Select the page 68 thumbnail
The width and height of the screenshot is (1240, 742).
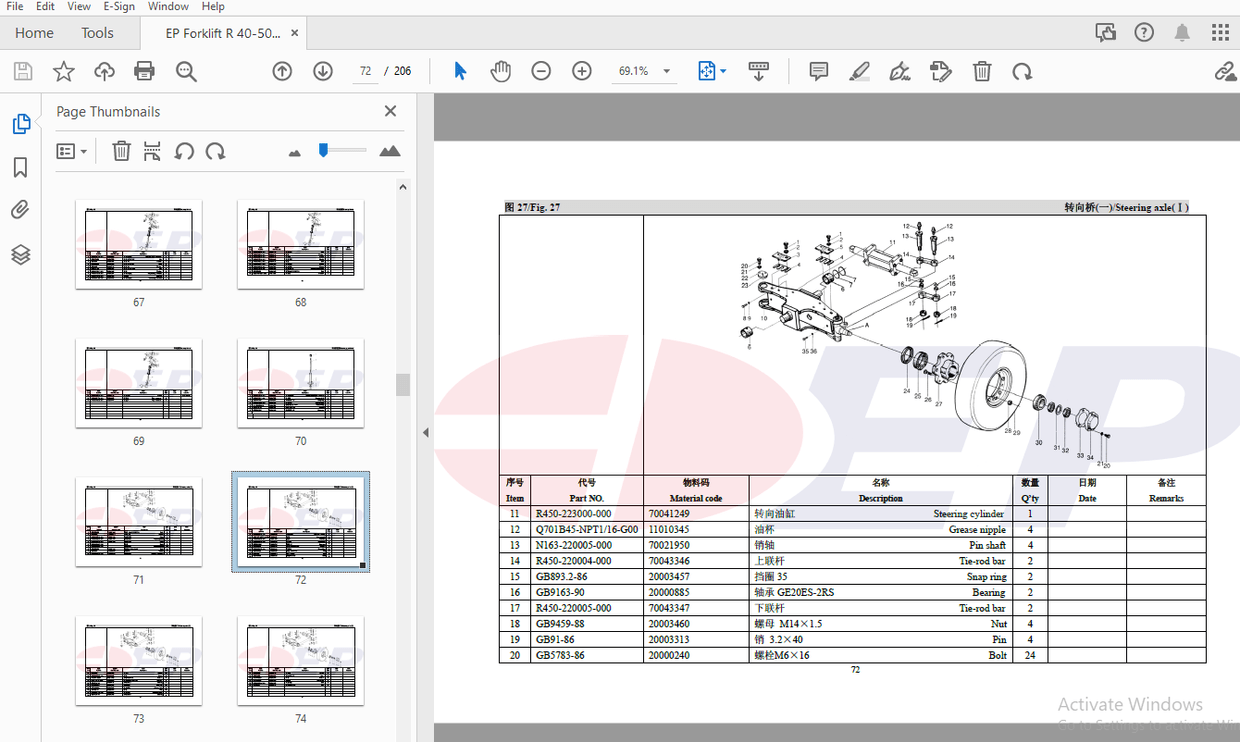pos(301,244)
